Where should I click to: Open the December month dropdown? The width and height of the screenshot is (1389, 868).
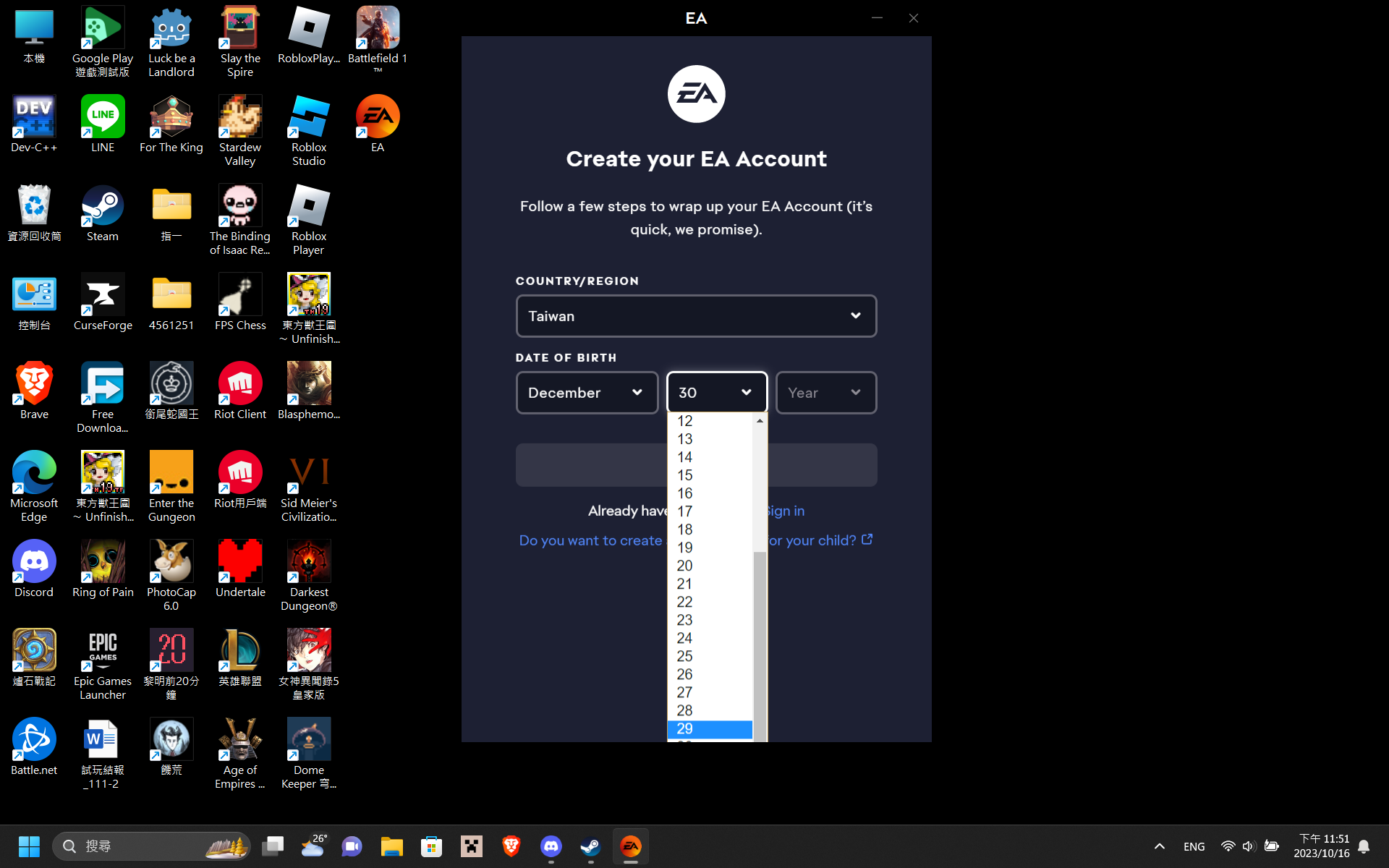(587, 393)
